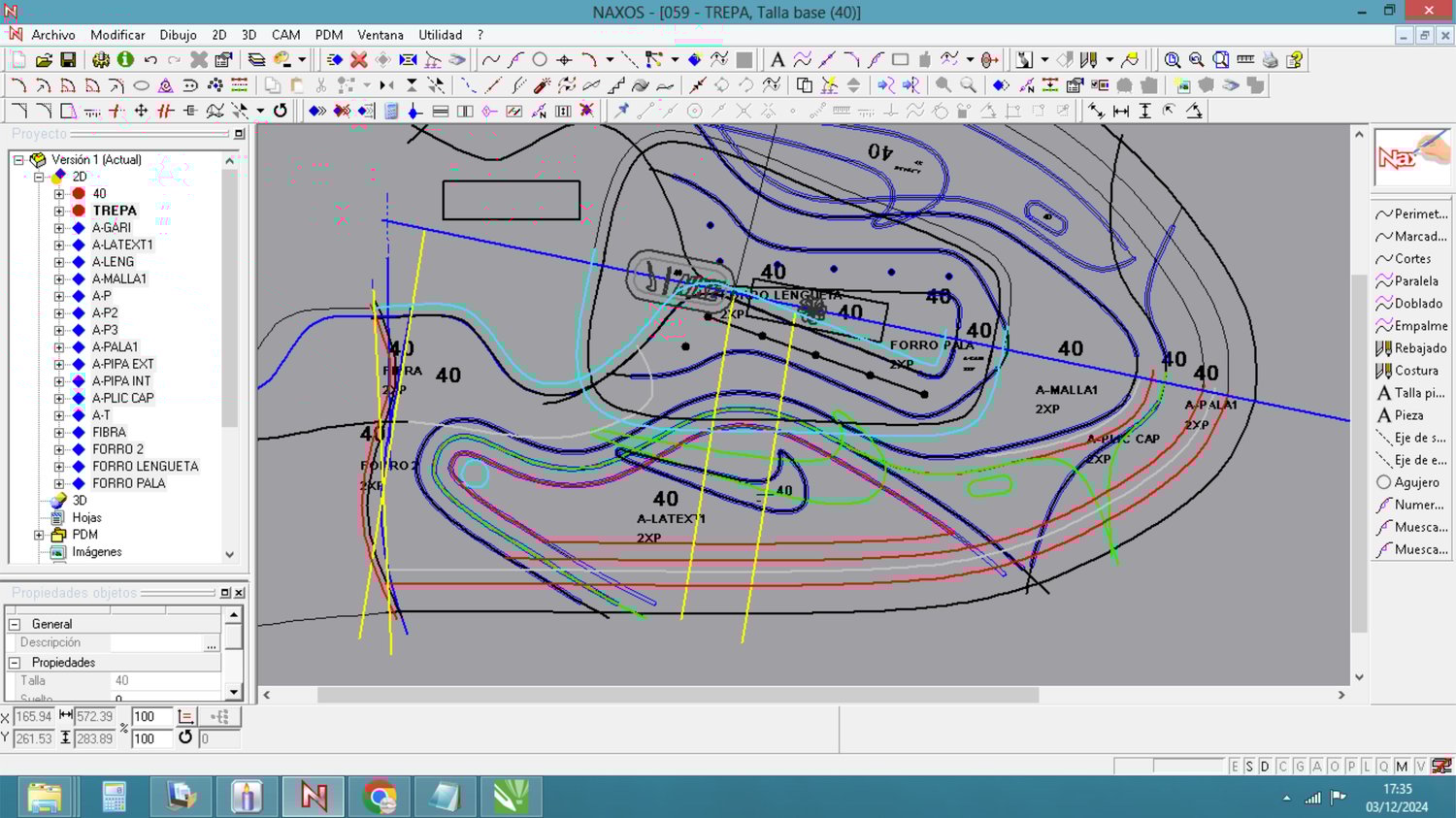The width and height of the screenshot is (1456, 818).
Task: Select the text tool letter A icon
Action: [777, 60]
